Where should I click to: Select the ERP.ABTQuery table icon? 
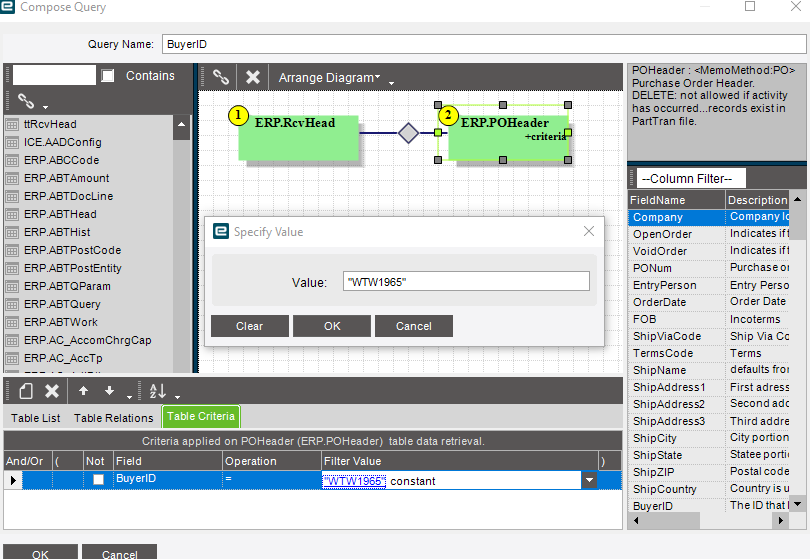coord(12,305)
